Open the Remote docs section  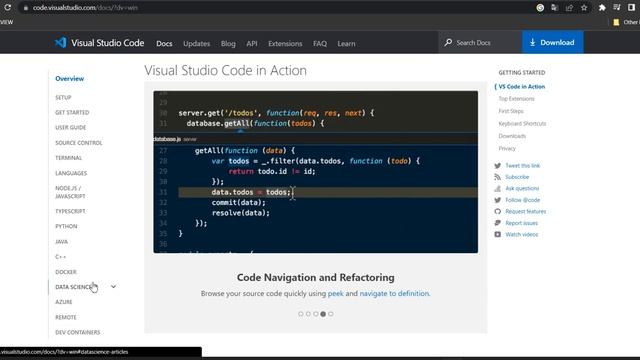[x=66, y=317]
